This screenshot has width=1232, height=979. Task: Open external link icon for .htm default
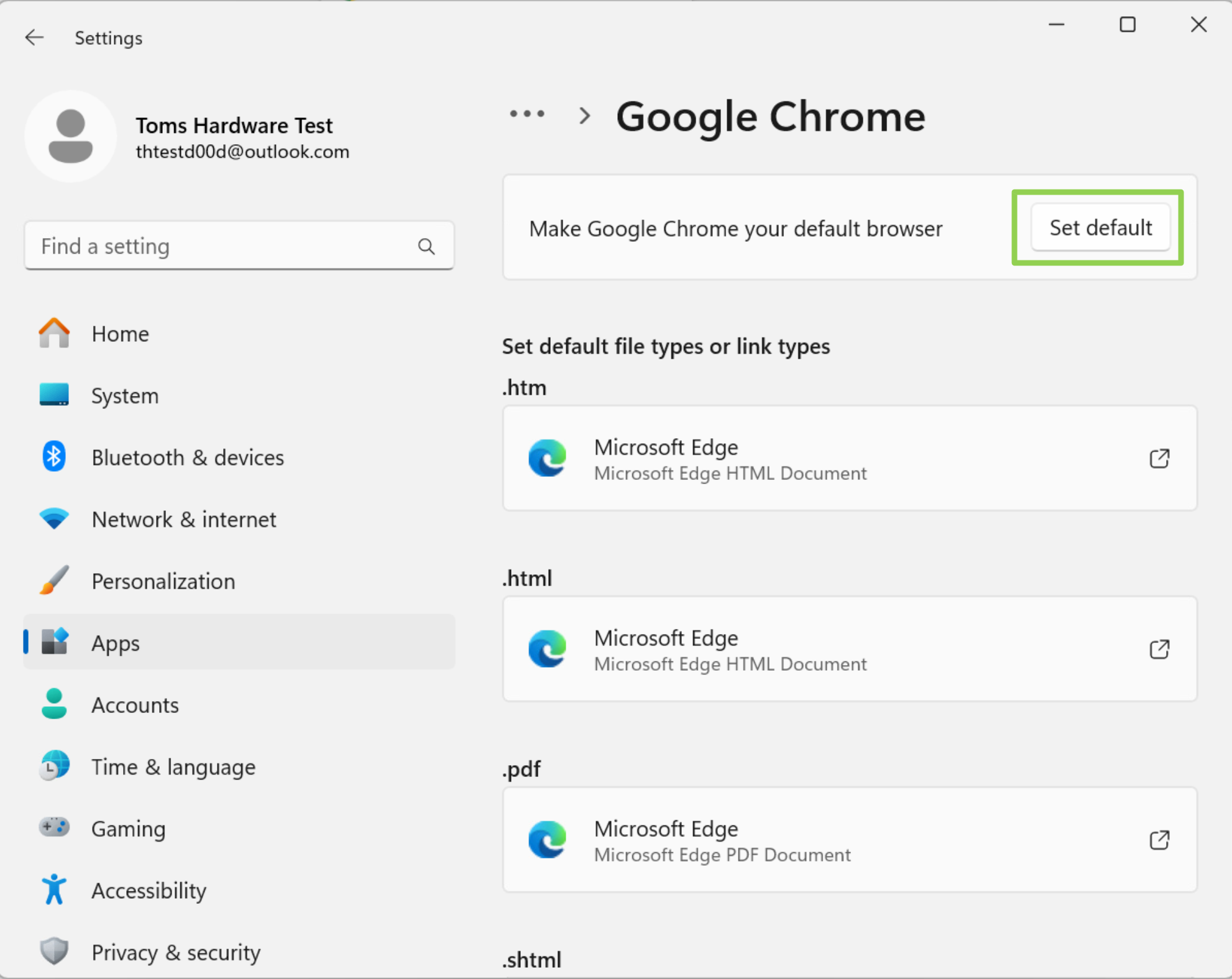[x=1159, y=459]
